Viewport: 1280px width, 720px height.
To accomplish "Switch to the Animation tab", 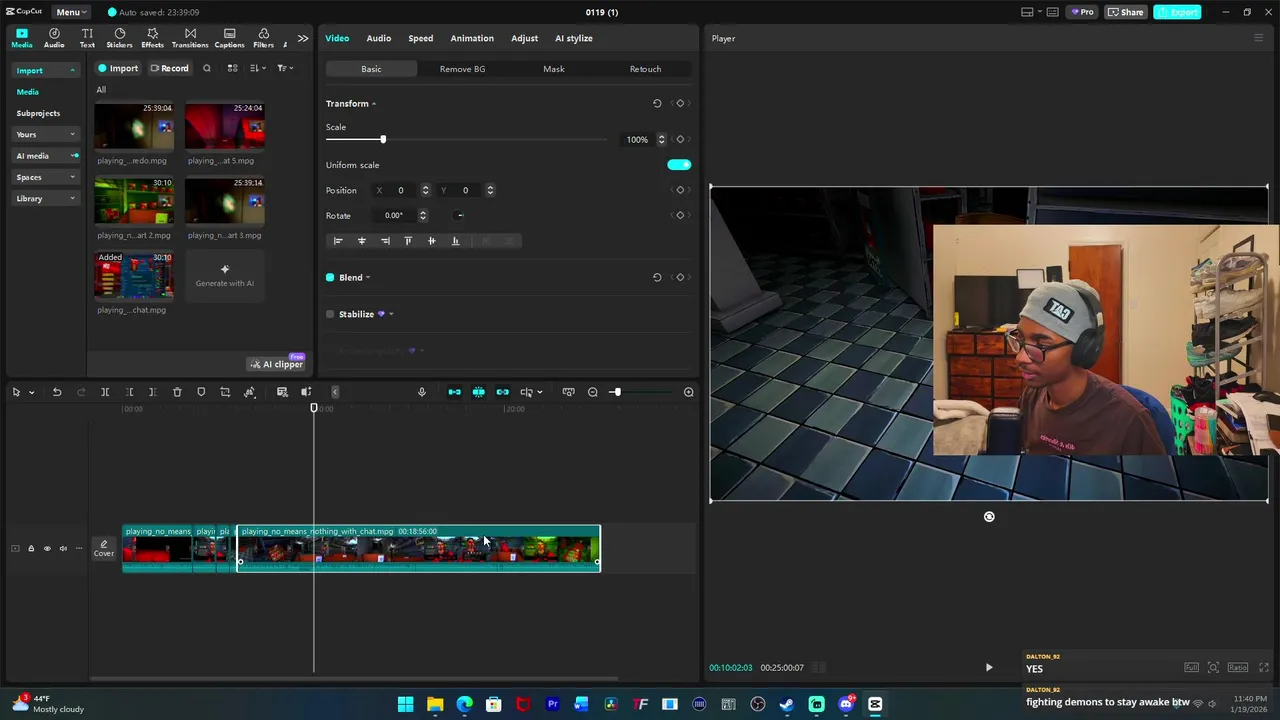I will [472, 38].
